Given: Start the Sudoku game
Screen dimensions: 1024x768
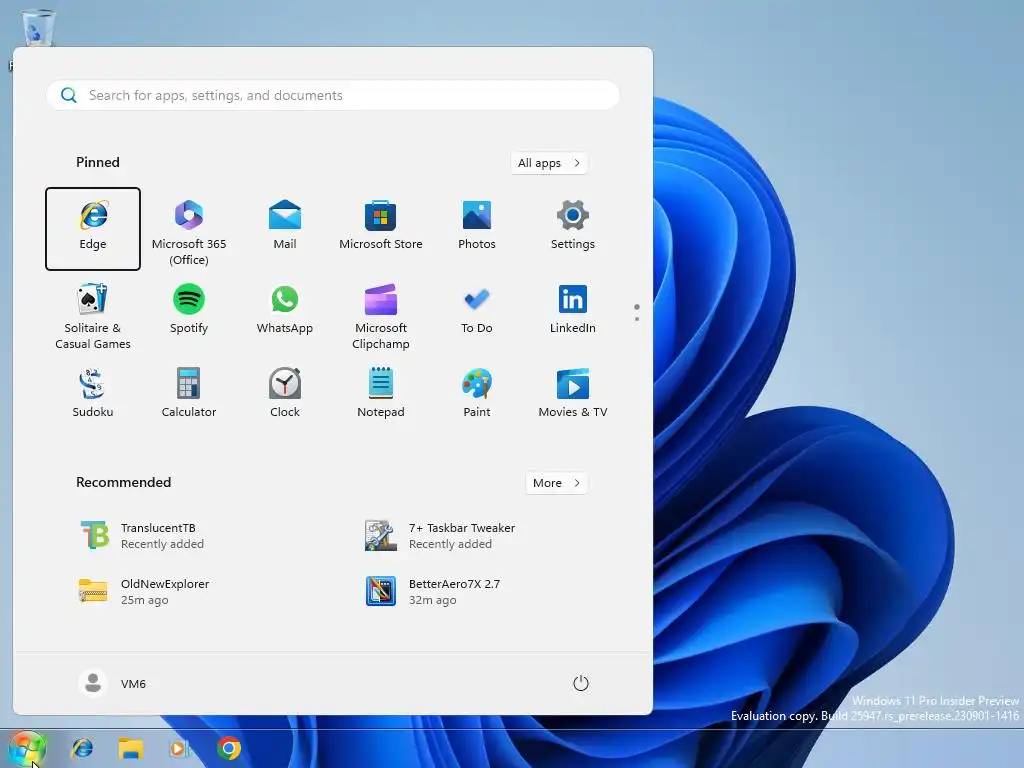Looking at the screenshot, I should pos(93,394).
